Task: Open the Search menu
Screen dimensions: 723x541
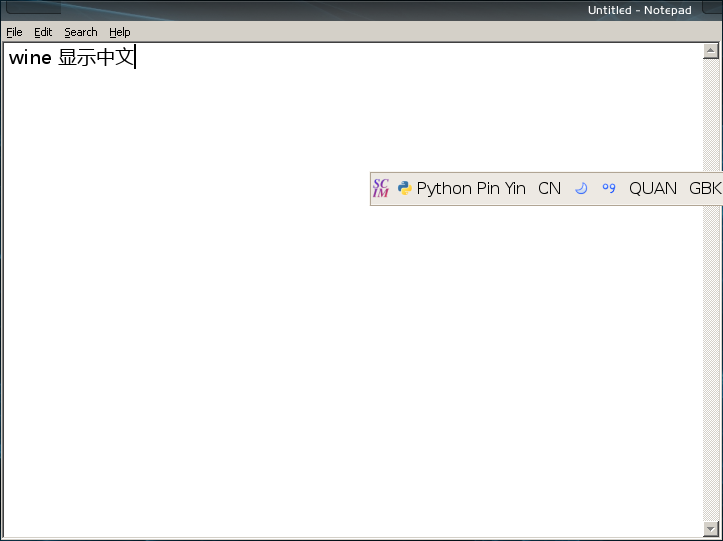Action: [81, 32]
